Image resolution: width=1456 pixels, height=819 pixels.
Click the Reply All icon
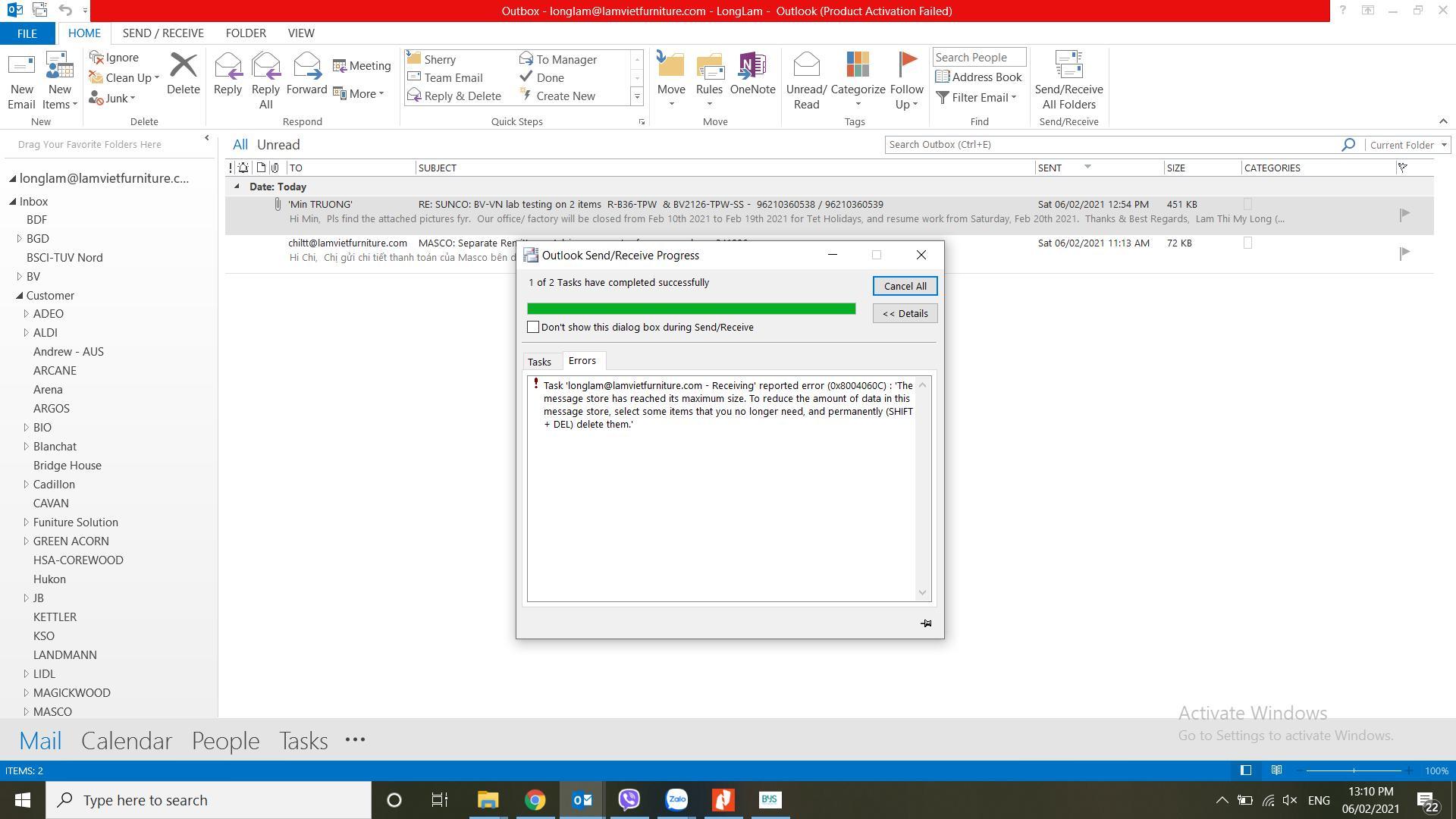click(265, 81)
